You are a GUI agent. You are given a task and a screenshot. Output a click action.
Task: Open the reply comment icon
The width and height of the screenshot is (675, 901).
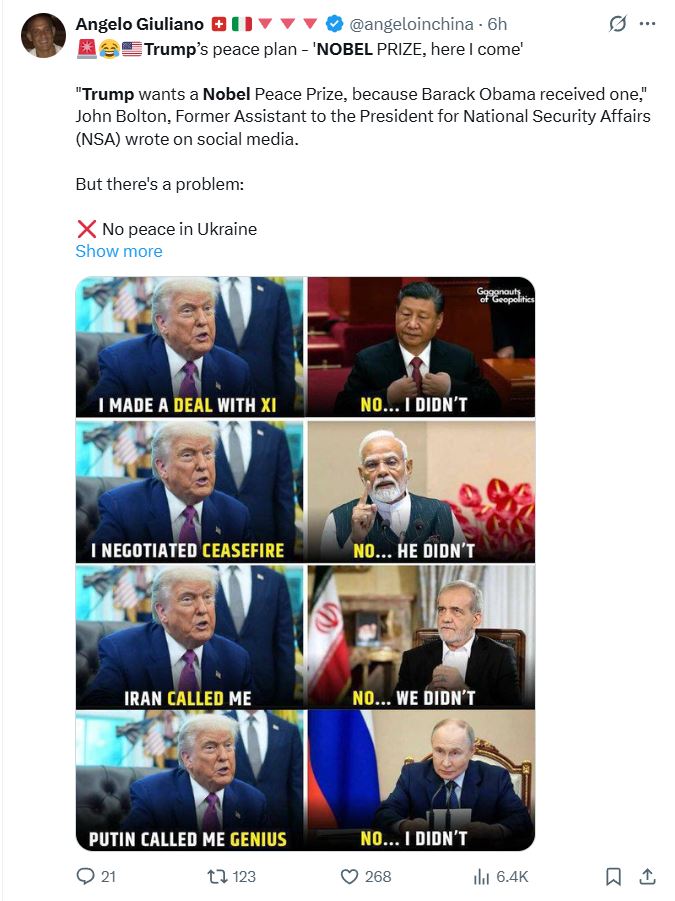click(x=86, y=876)
